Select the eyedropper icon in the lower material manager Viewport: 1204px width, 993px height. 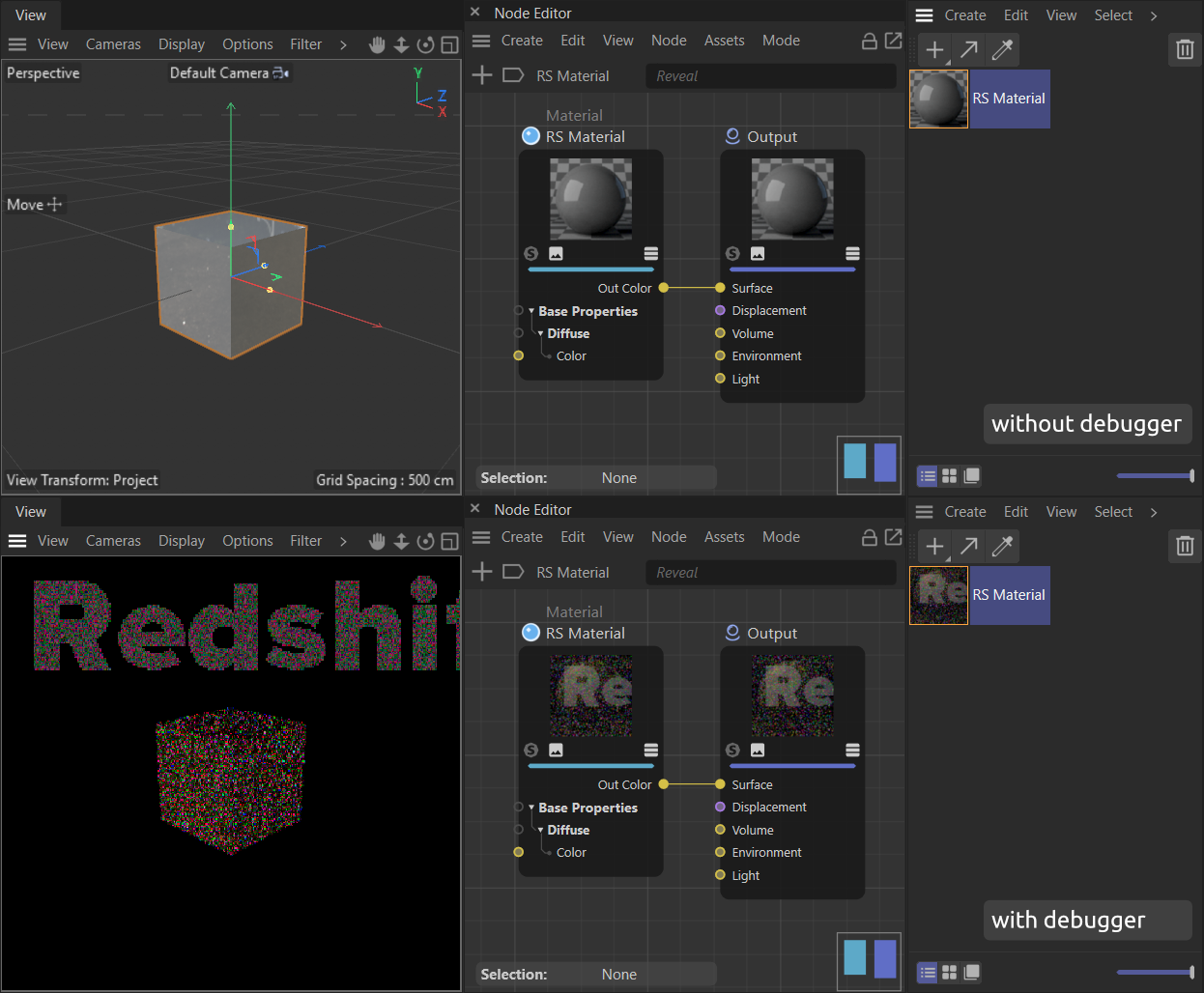click(1003, 546)
